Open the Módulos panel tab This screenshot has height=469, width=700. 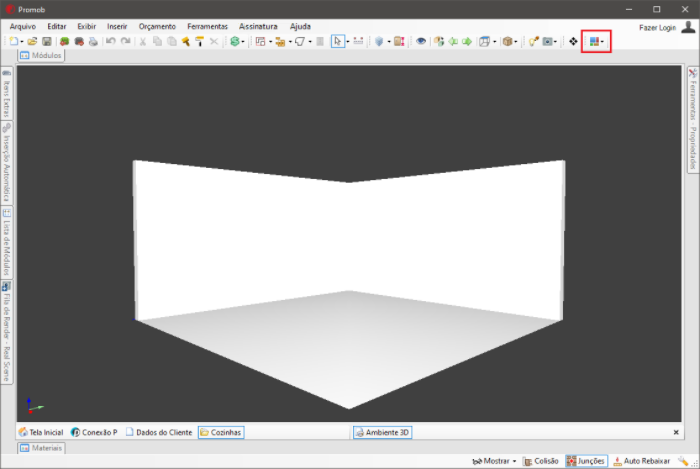tap(41, 55)
